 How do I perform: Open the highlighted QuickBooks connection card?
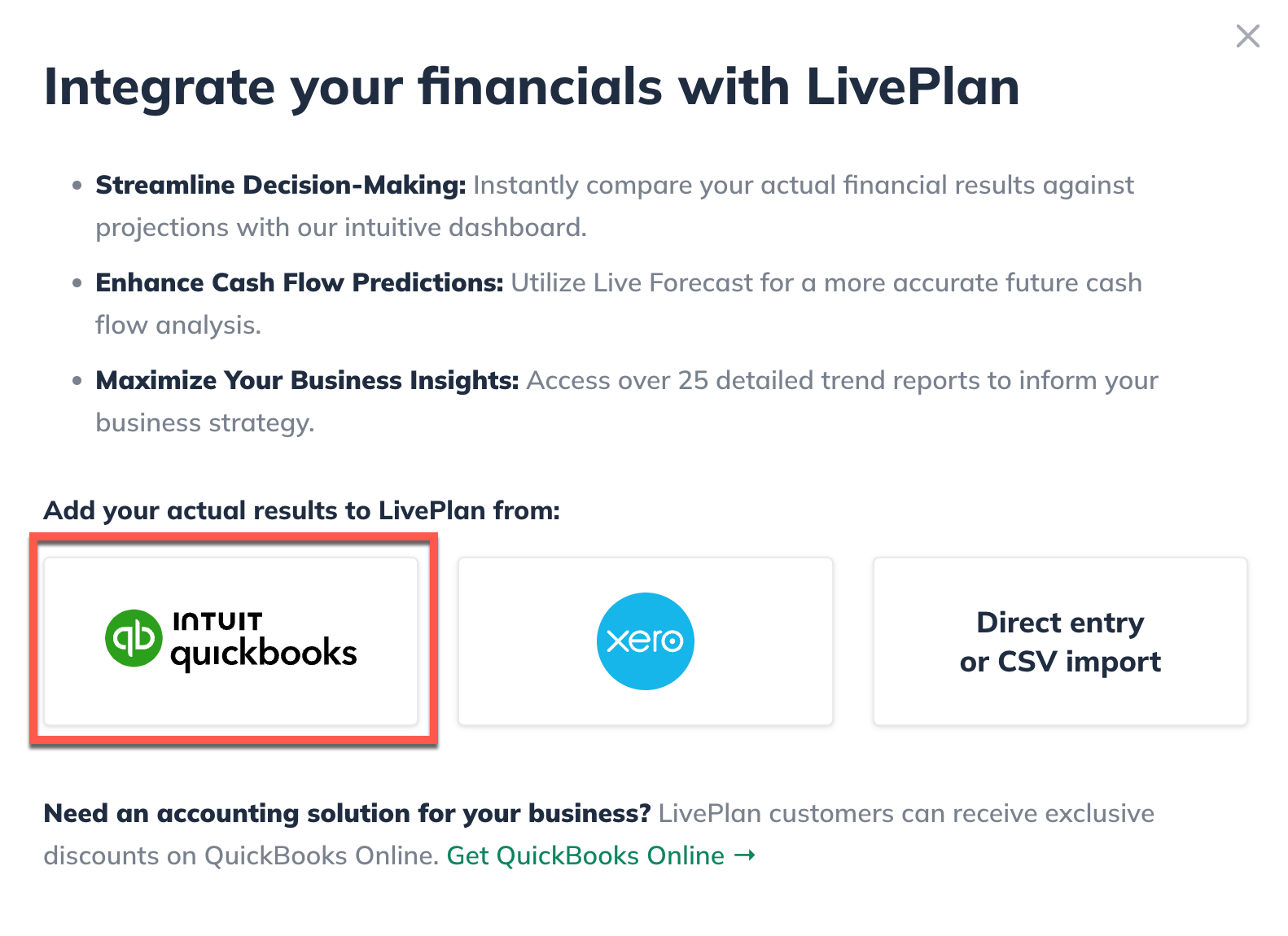[231, 641]
